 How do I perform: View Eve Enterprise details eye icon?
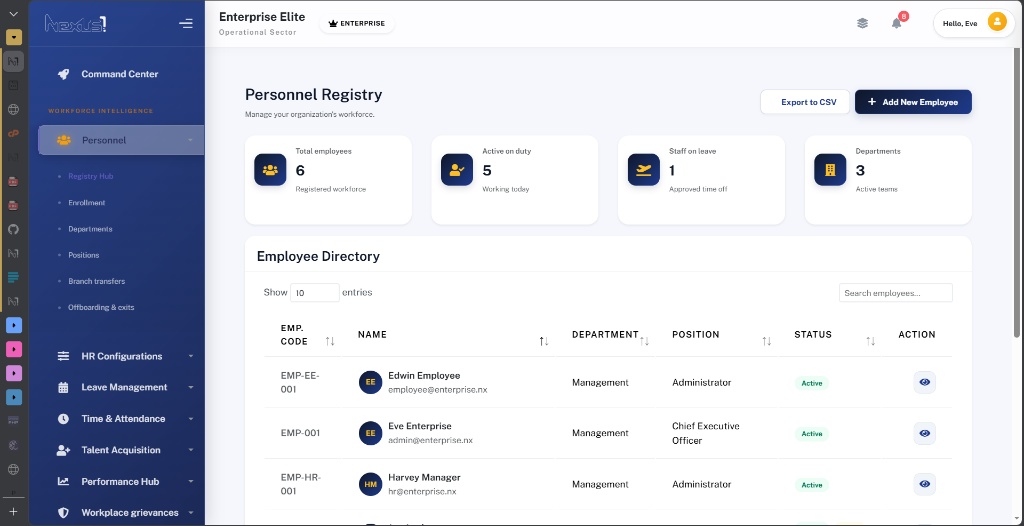[925, 433]
